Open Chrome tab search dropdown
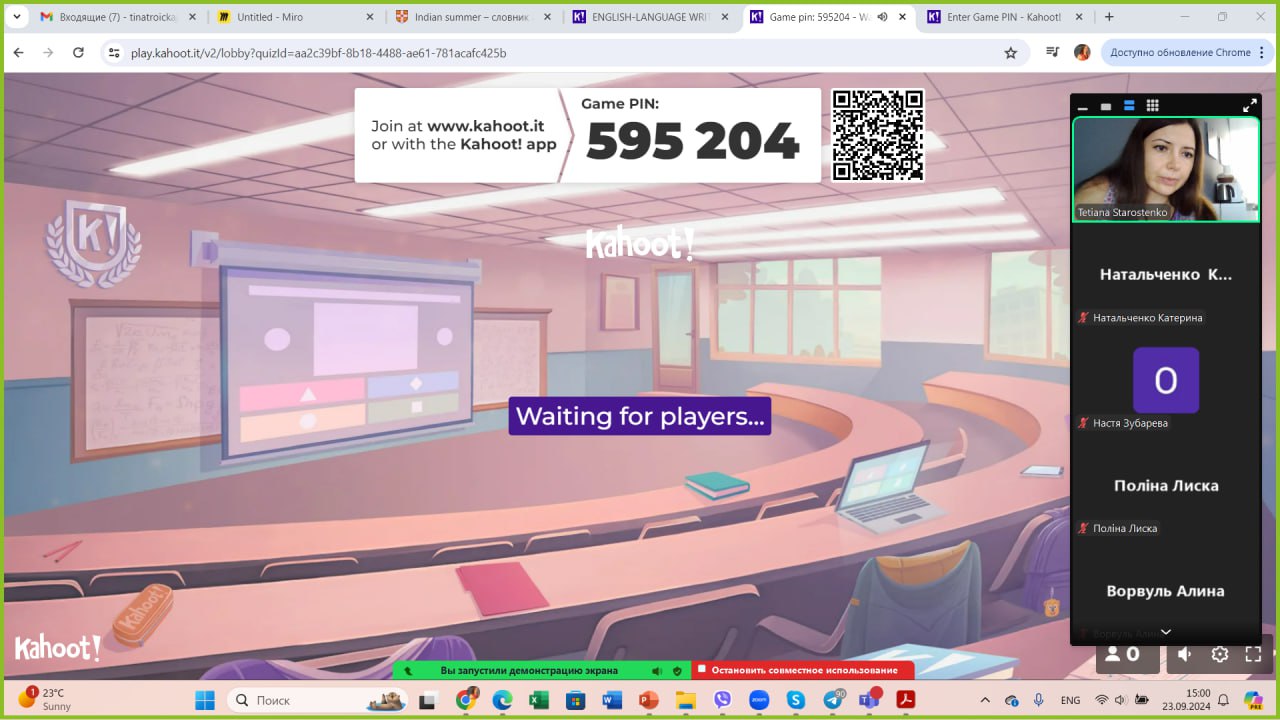The height and width of the screenshot is (720, 1280). coord(16,17)
